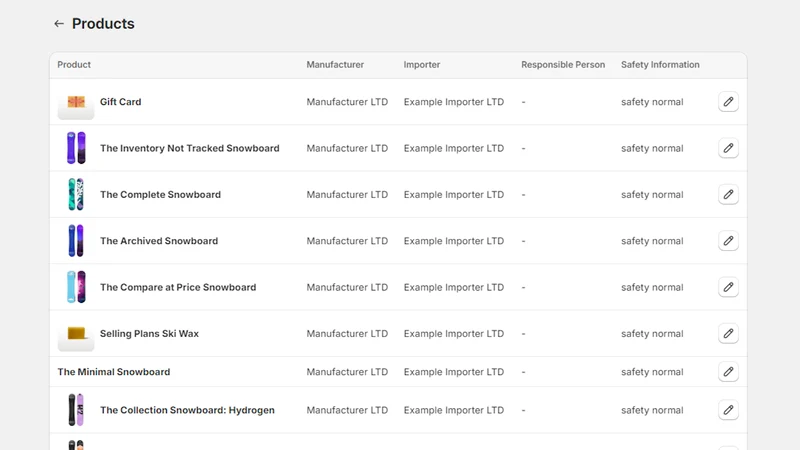Image resolution: width=800 pixels, height=450 pixels.
Task: Click the Responsible Person column header
Action: (x=563, y=65)
